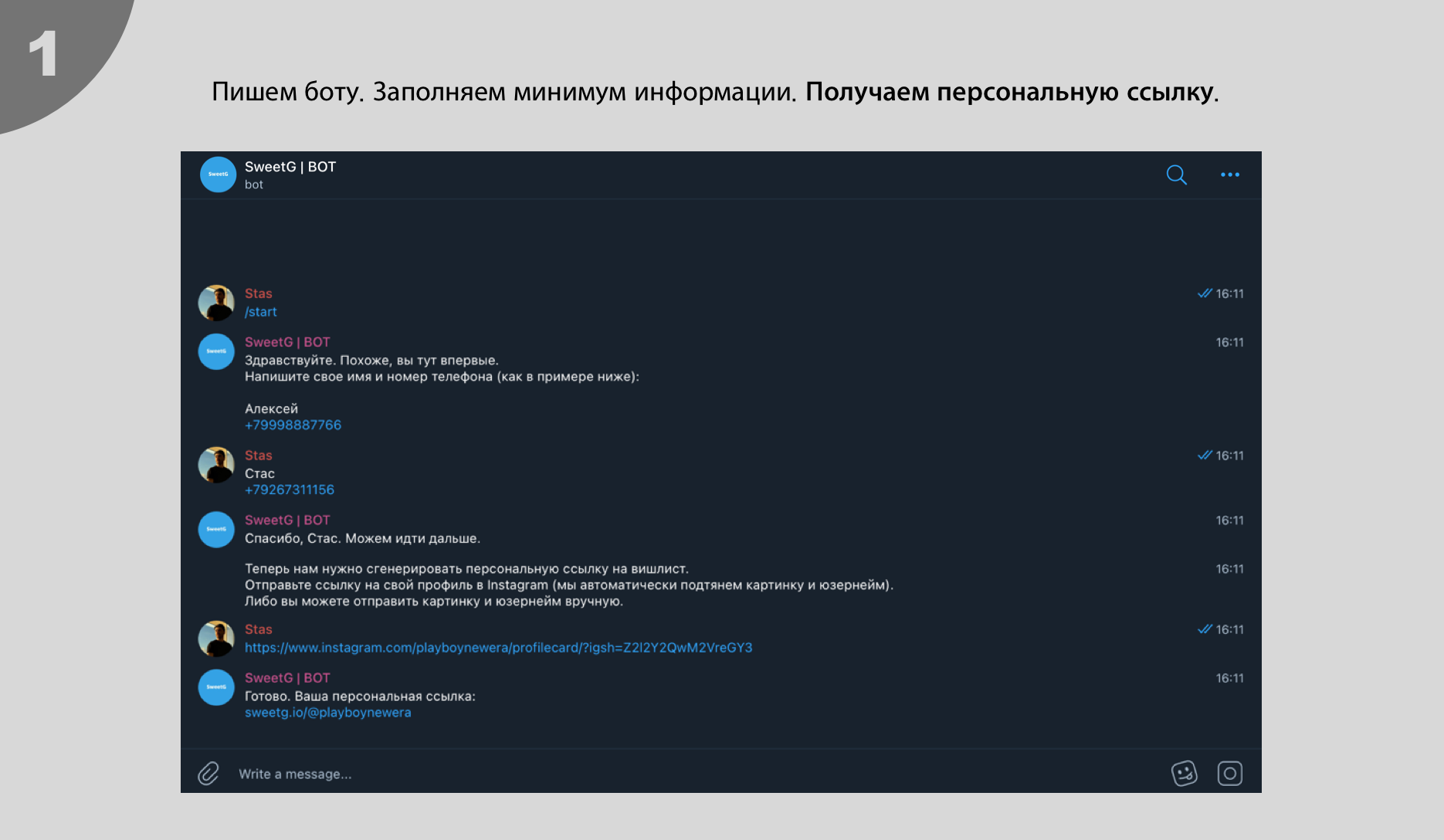Open SweetG BOT avatar in chat header
The height and width of the screenshot is (840, 1444).
click(218, 174)
